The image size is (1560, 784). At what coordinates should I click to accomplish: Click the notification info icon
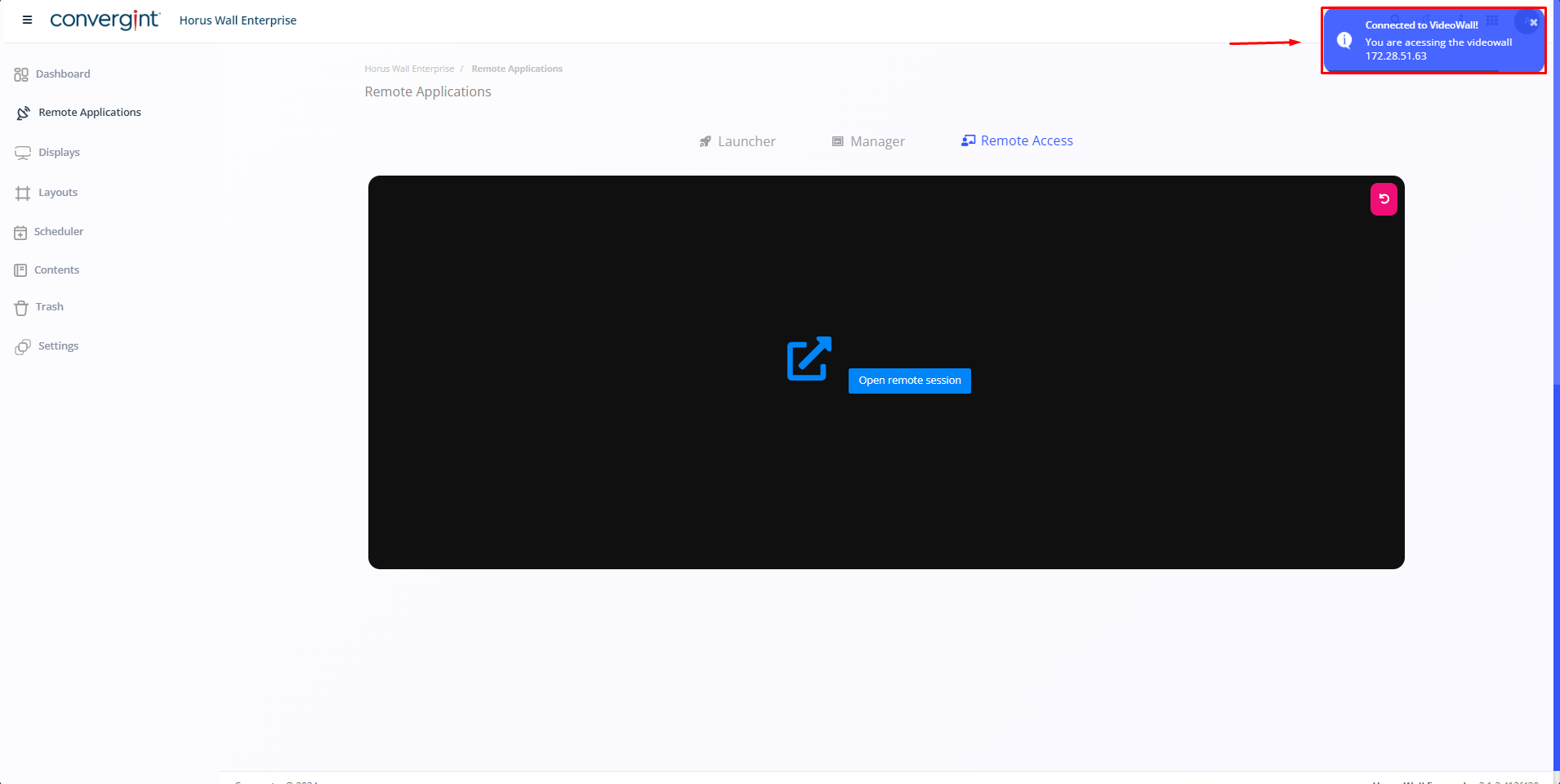(1344, 40)
